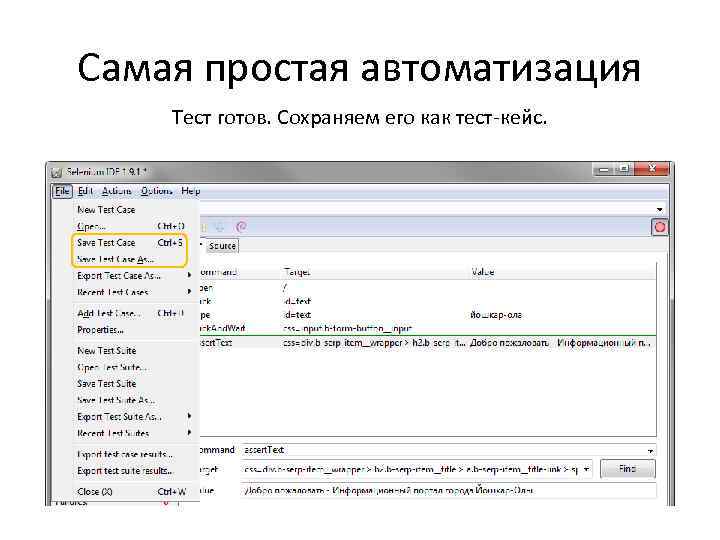Open the Target field dropdown arrow

[586, 469]
